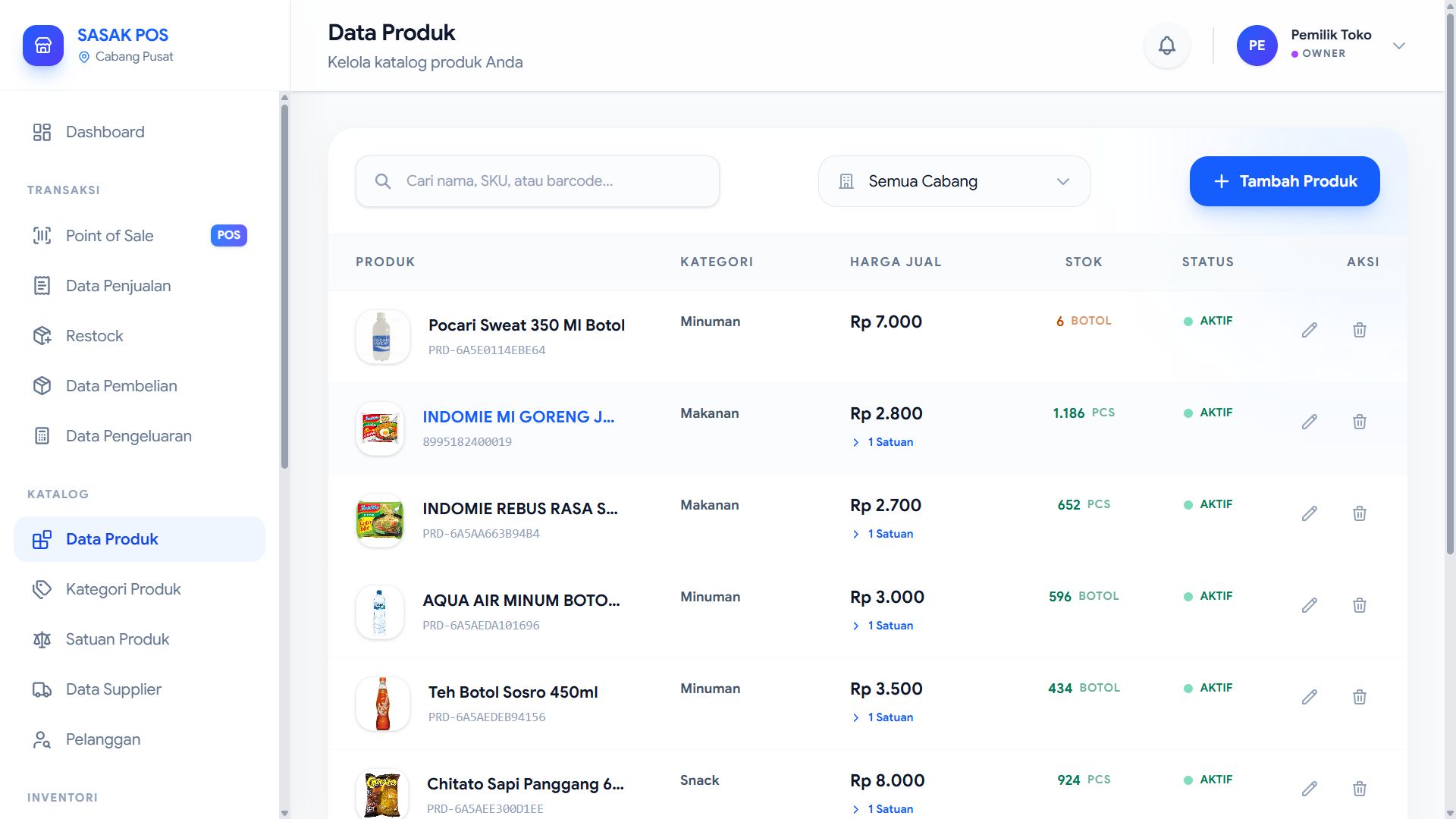Expand 1 Satuan under INDOMIE REBUS RASA

coord(883,534)
